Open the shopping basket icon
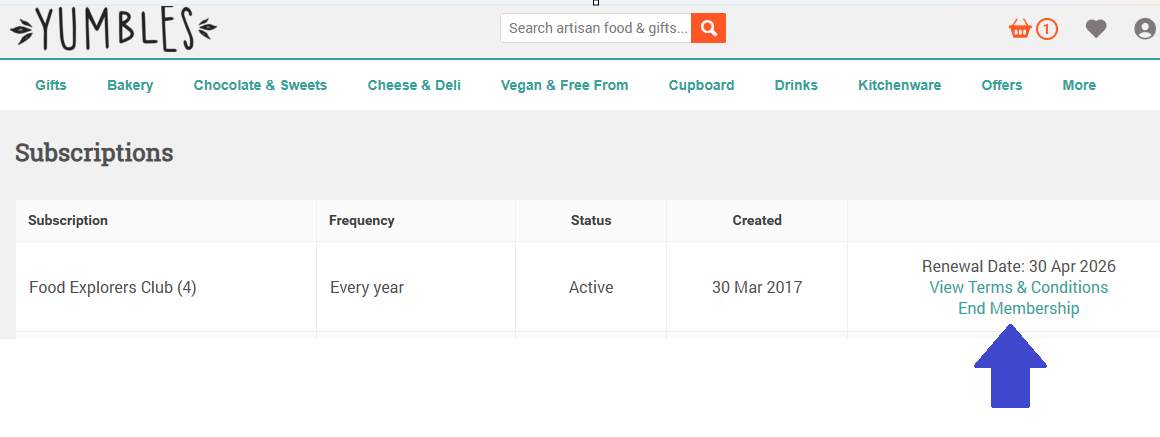 tap(1020, 29)
